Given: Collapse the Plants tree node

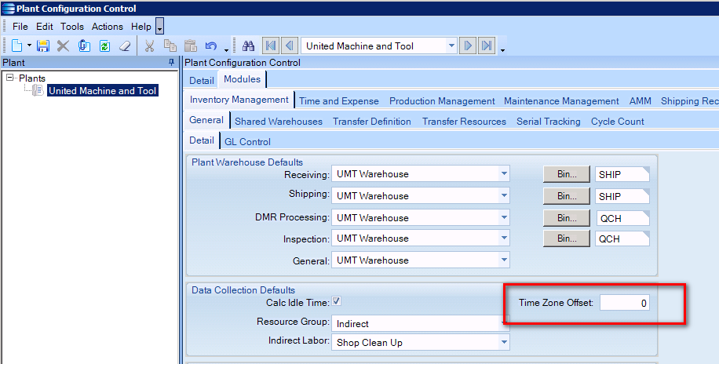Looking at the screenshot, I should (x=10, y=78).
